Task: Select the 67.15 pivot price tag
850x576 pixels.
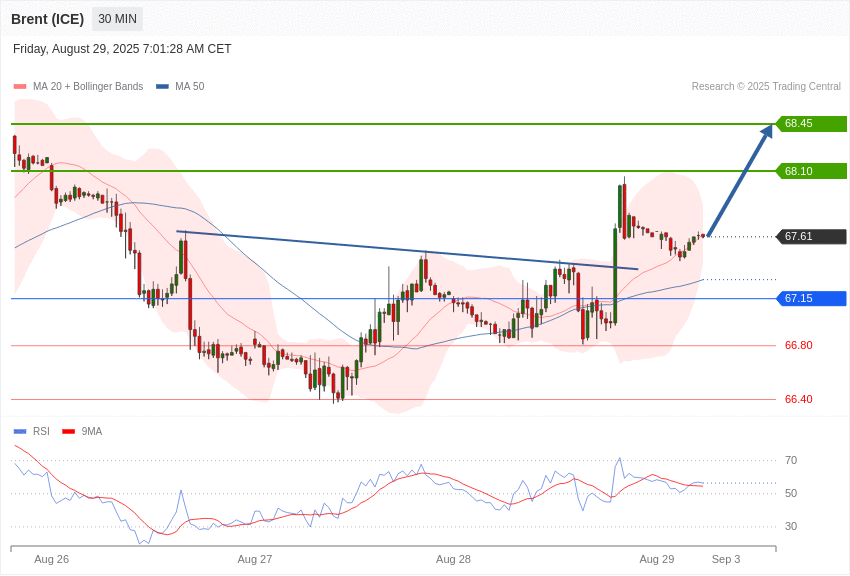Action: point(811,299)
